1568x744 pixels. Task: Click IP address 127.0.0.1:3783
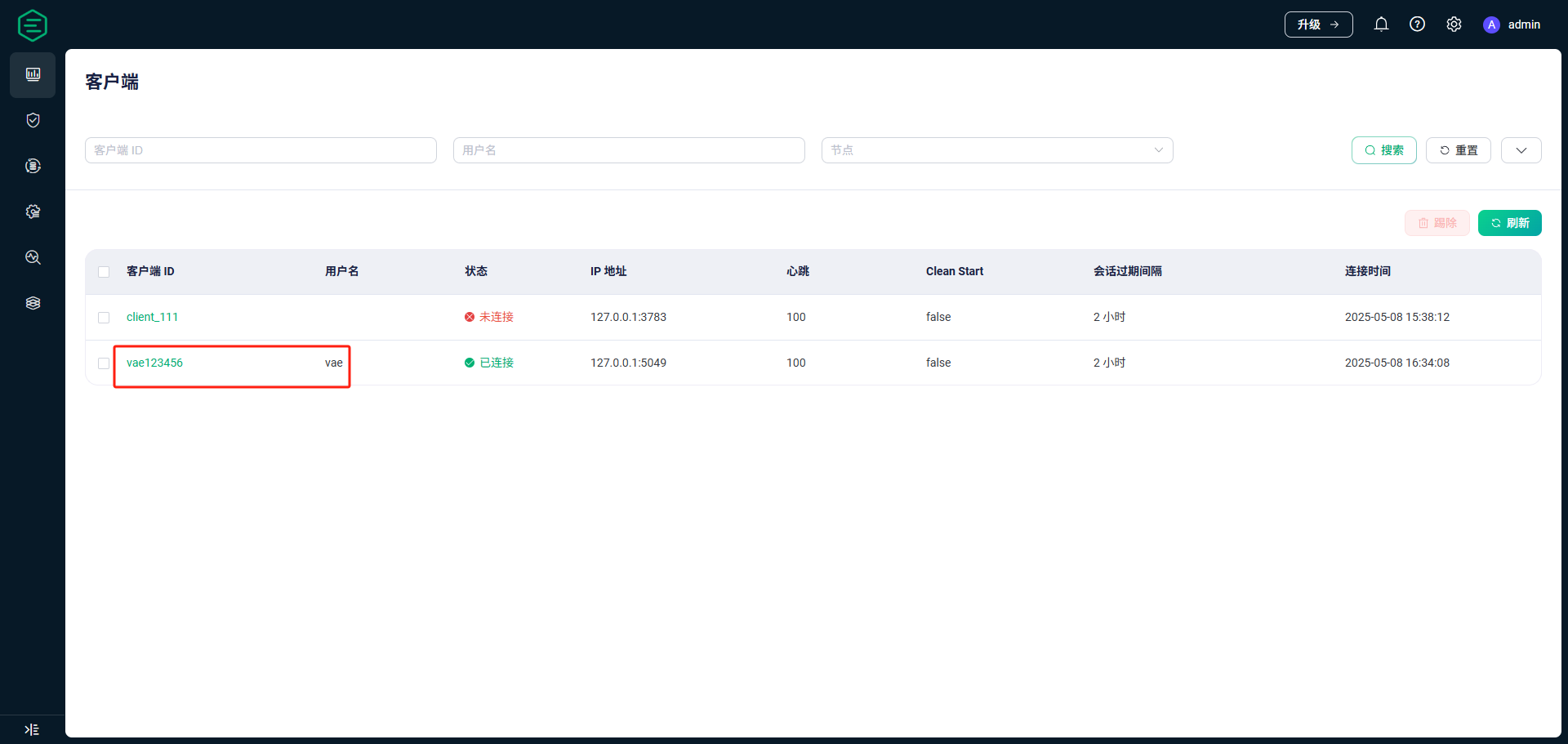628,317
